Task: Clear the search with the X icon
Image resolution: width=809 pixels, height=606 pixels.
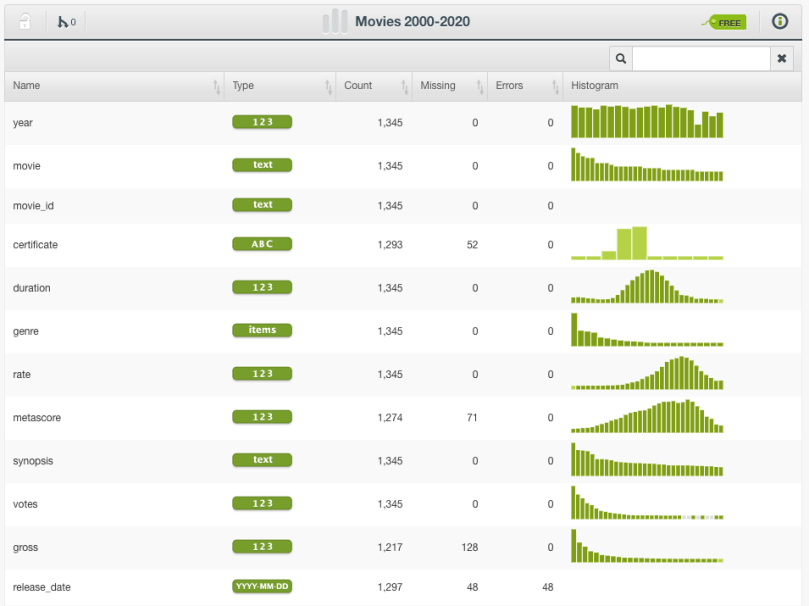Action: click(x=781, y=58)
